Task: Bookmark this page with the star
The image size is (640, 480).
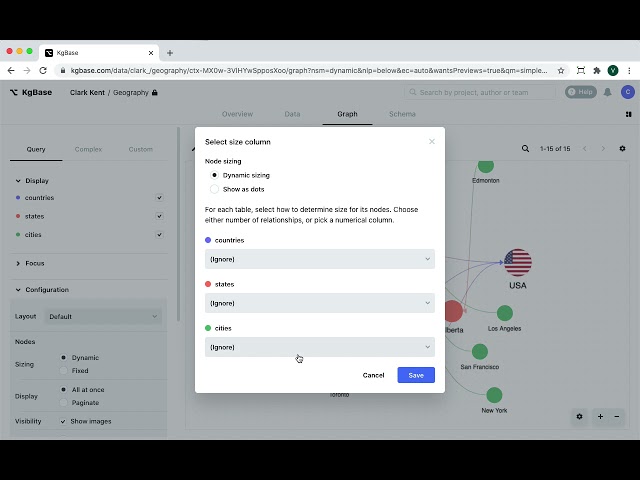Action: [561, 71]
